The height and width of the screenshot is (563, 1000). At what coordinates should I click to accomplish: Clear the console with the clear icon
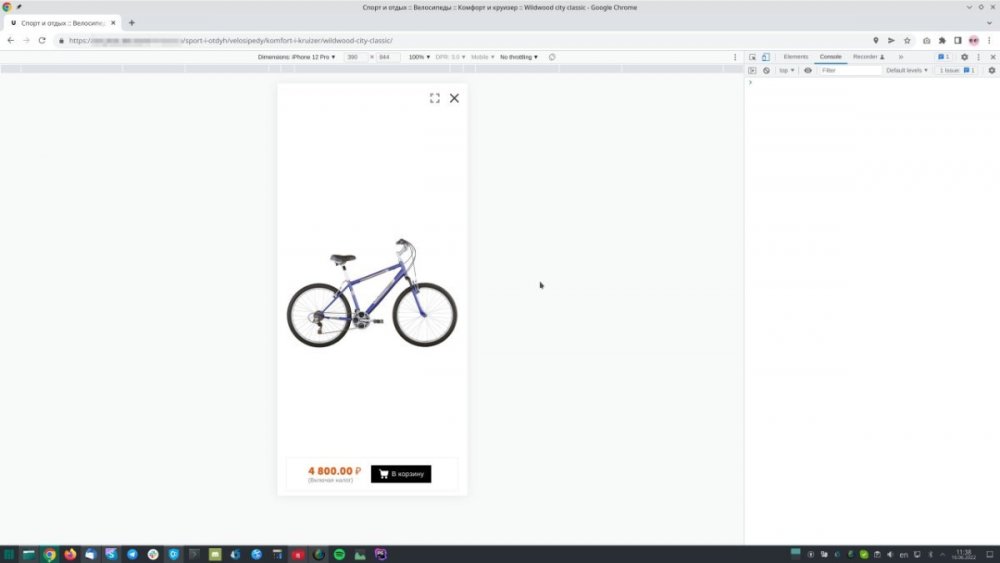pos(766,71)
